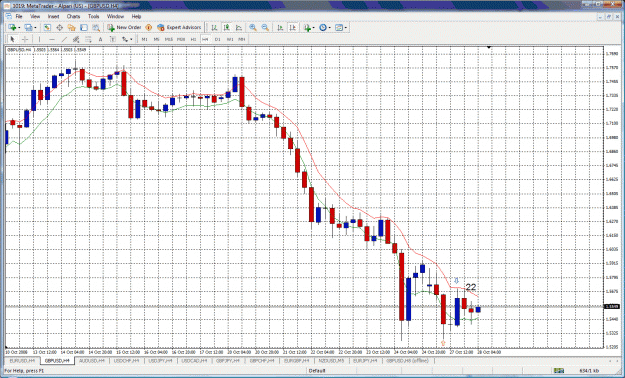Switch to EURJPY,H4 chart tab
Viewport: 625px width, 378px height.
pyautogui.click(x=365, y=360)
